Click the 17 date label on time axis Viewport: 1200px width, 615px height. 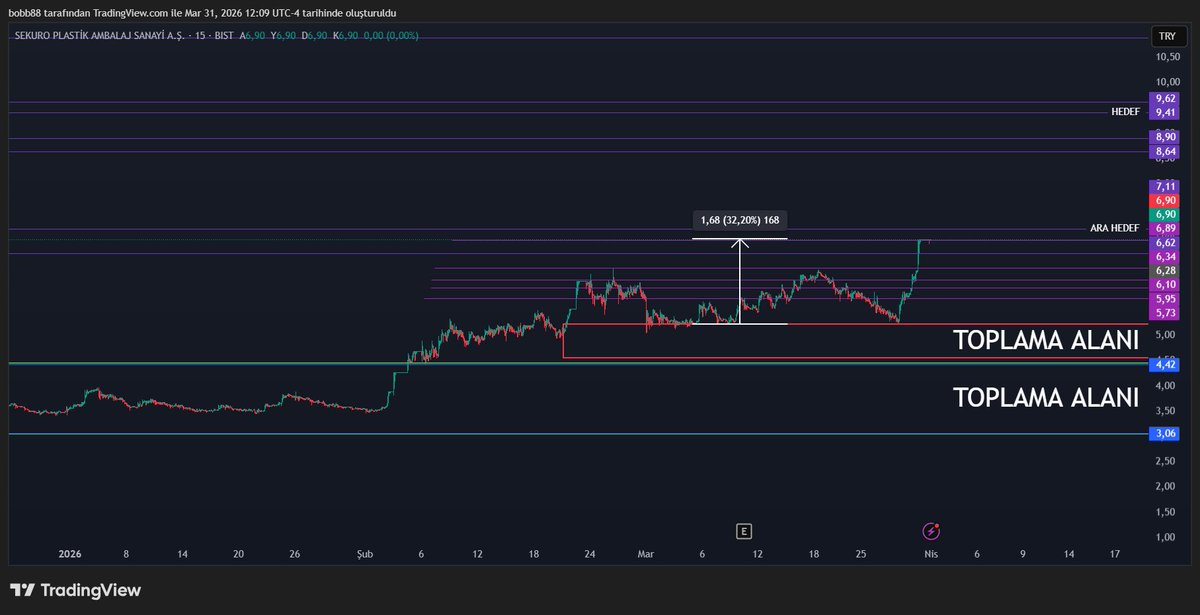click(x=1115, y=554)
